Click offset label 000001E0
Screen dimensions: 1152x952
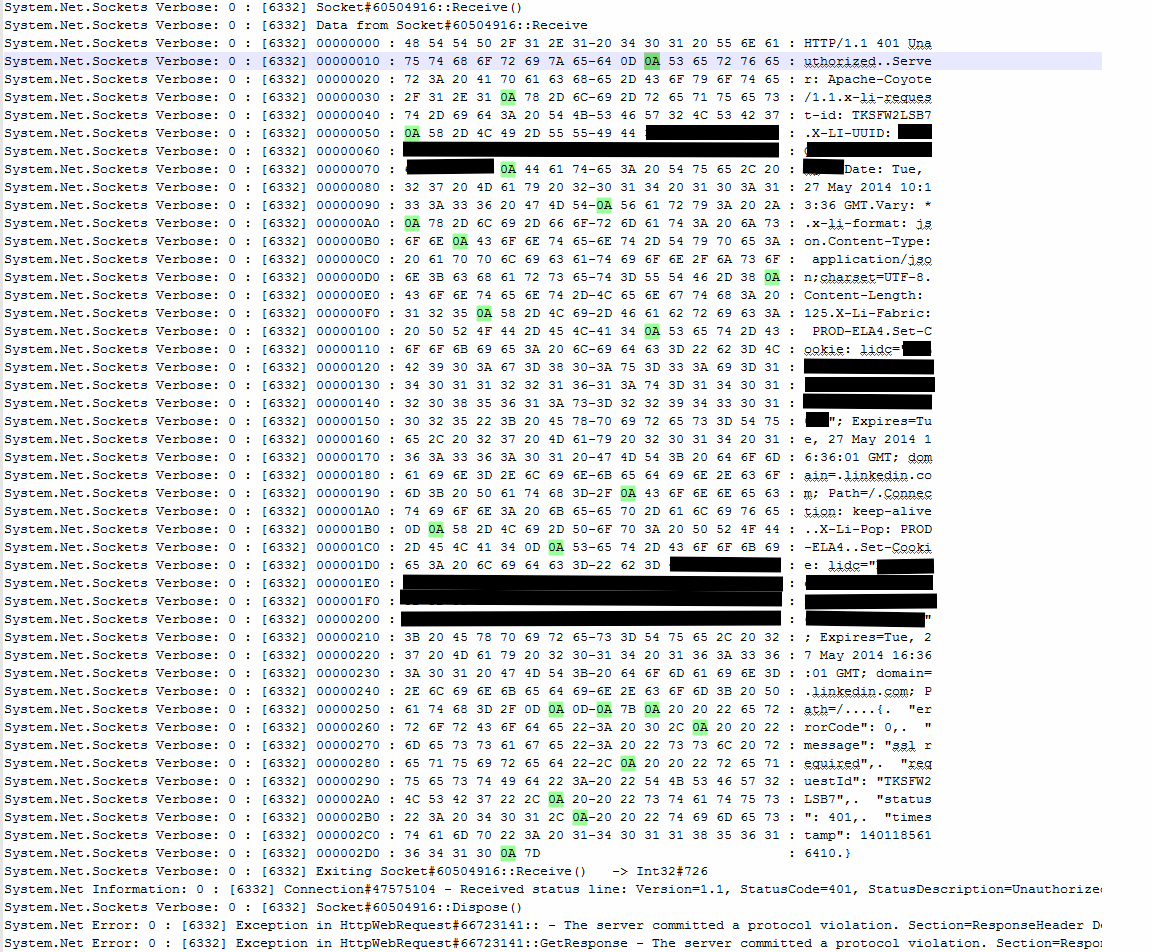coord(348,583)
